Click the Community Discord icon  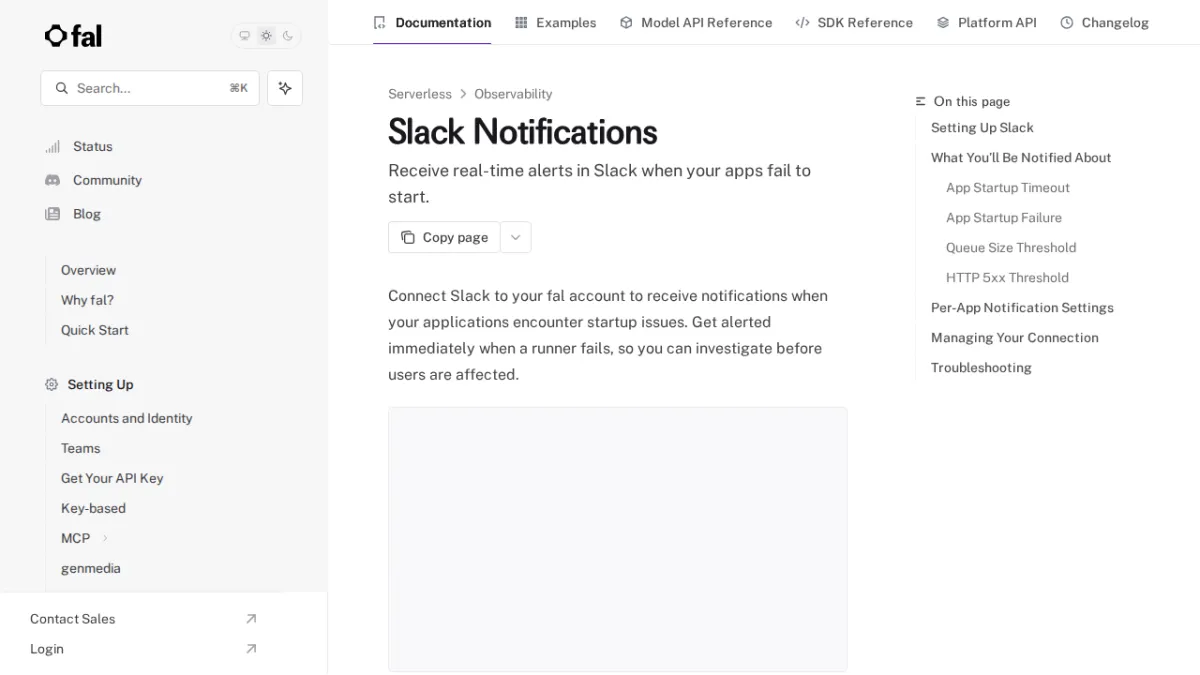coord(52,180)
